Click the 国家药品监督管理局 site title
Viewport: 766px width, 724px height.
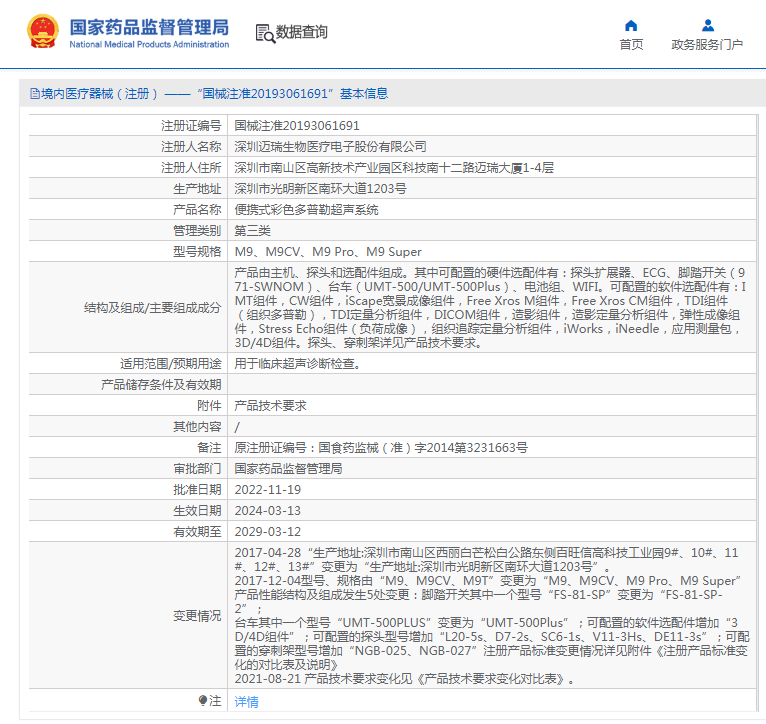[149, 26]
